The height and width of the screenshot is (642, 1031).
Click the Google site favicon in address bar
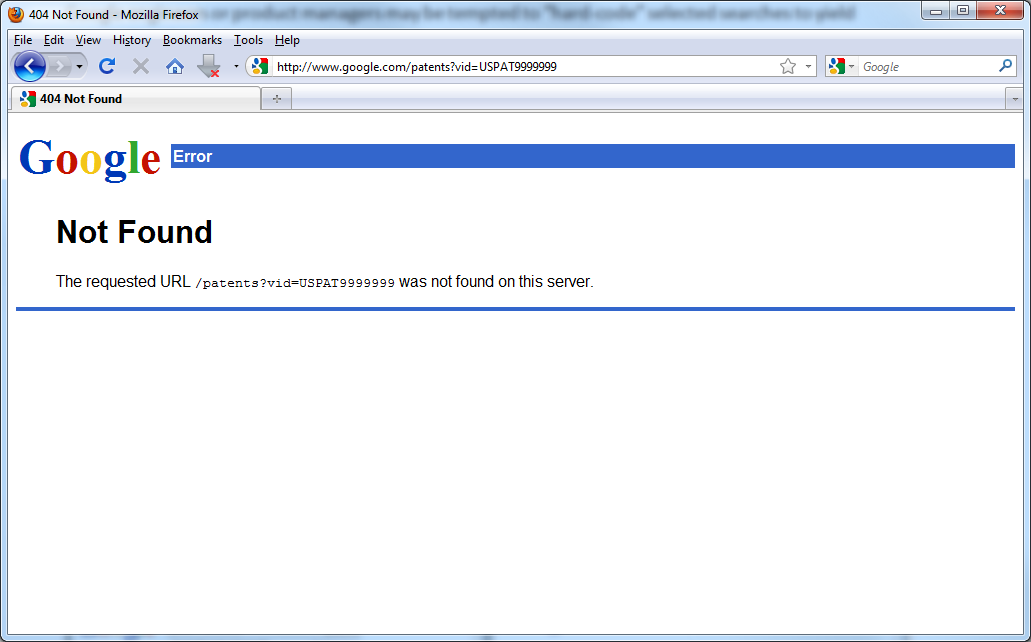point(260,66)
